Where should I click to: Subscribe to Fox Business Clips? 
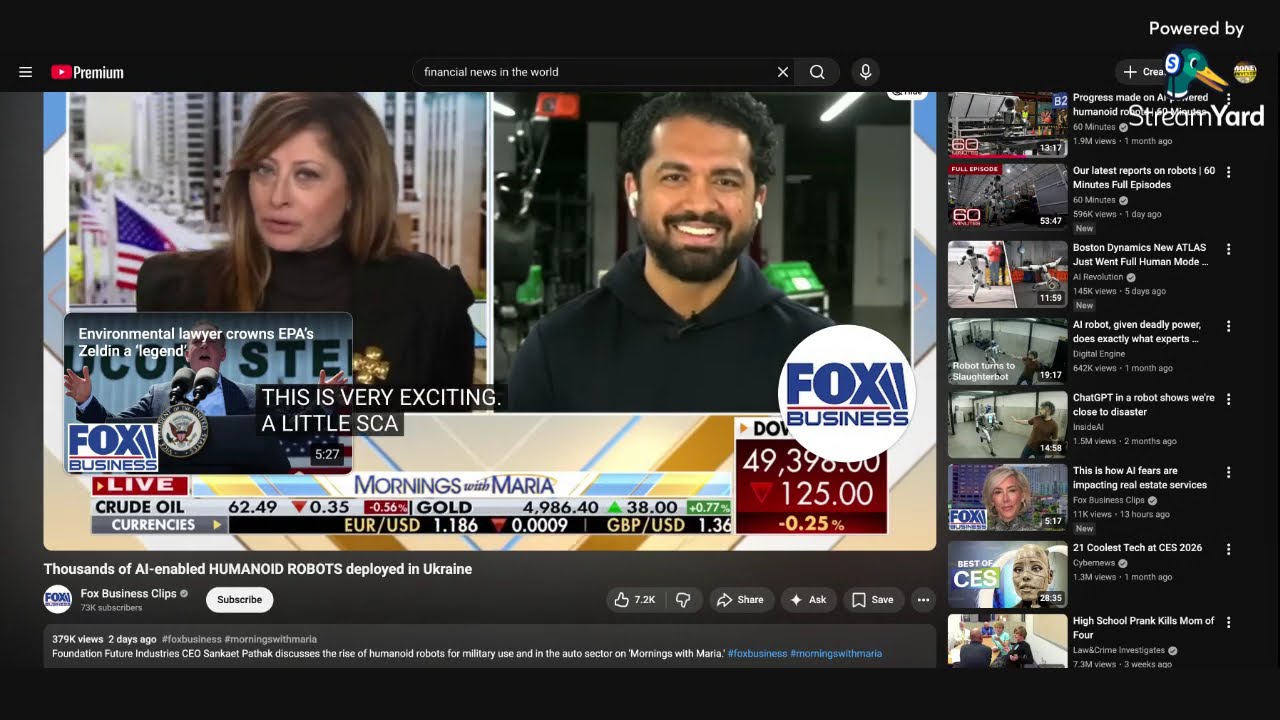pyautogui.click(x=239, y=600)
